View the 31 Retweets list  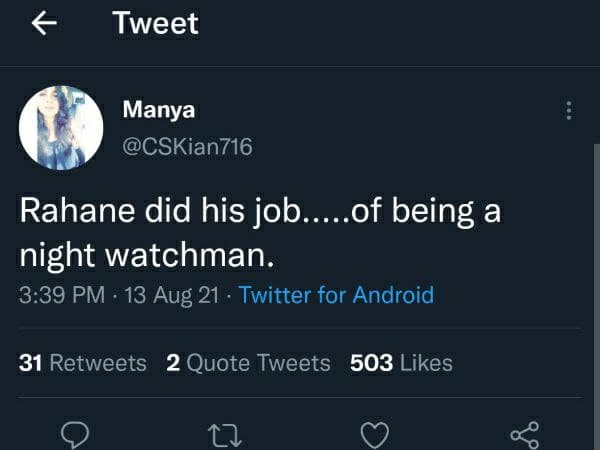(x=83, y=363)
